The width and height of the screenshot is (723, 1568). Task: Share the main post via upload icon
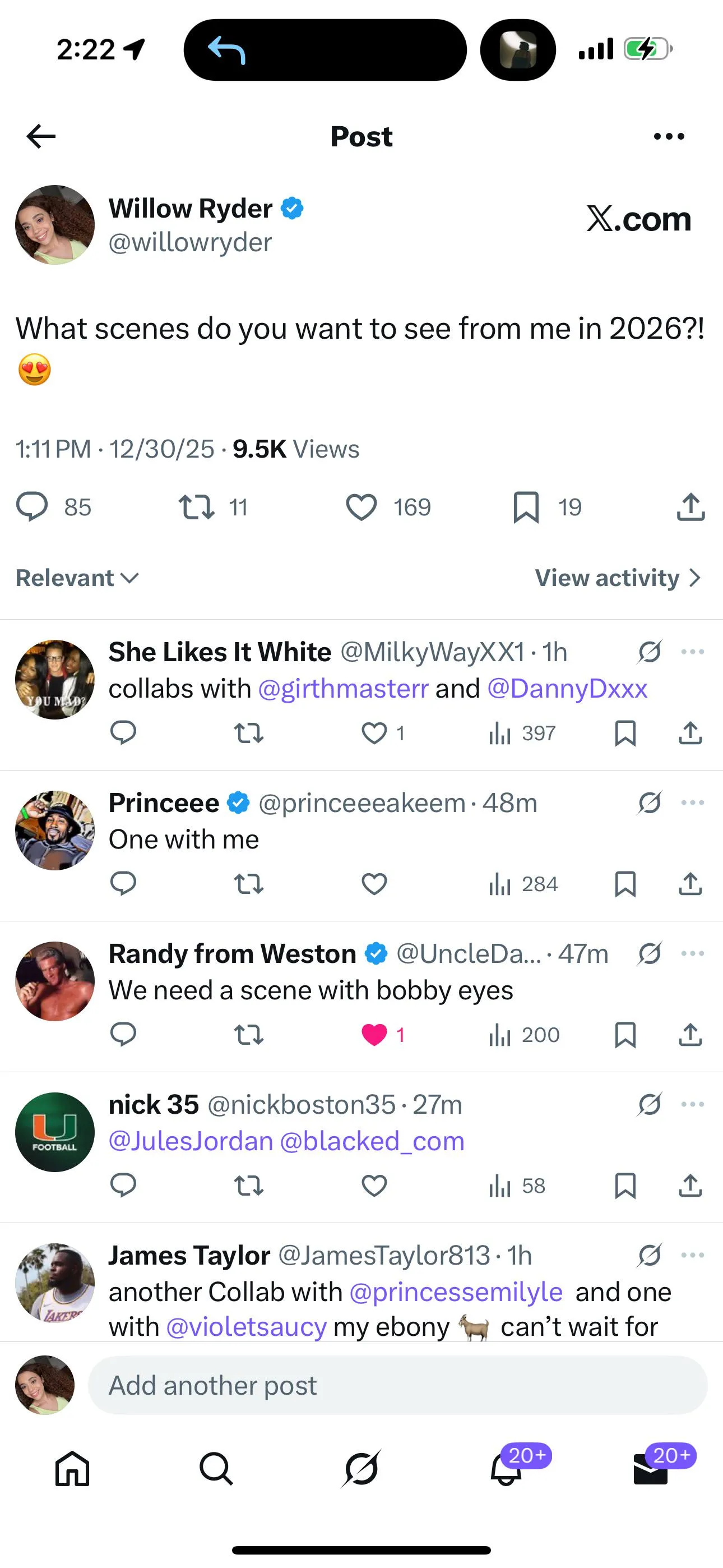[x=690, y=507]
